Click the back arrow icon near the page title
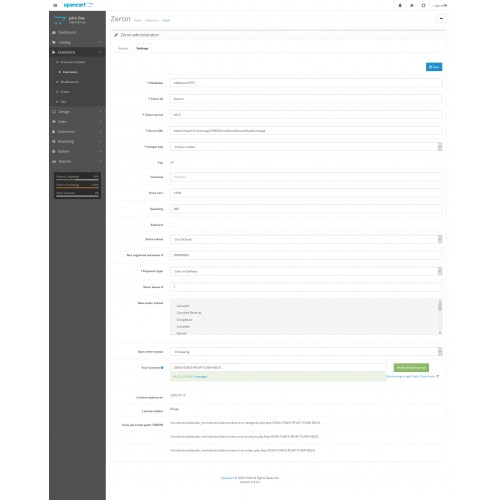This screenshot has height=500, width=500. [x=441, y=19]
